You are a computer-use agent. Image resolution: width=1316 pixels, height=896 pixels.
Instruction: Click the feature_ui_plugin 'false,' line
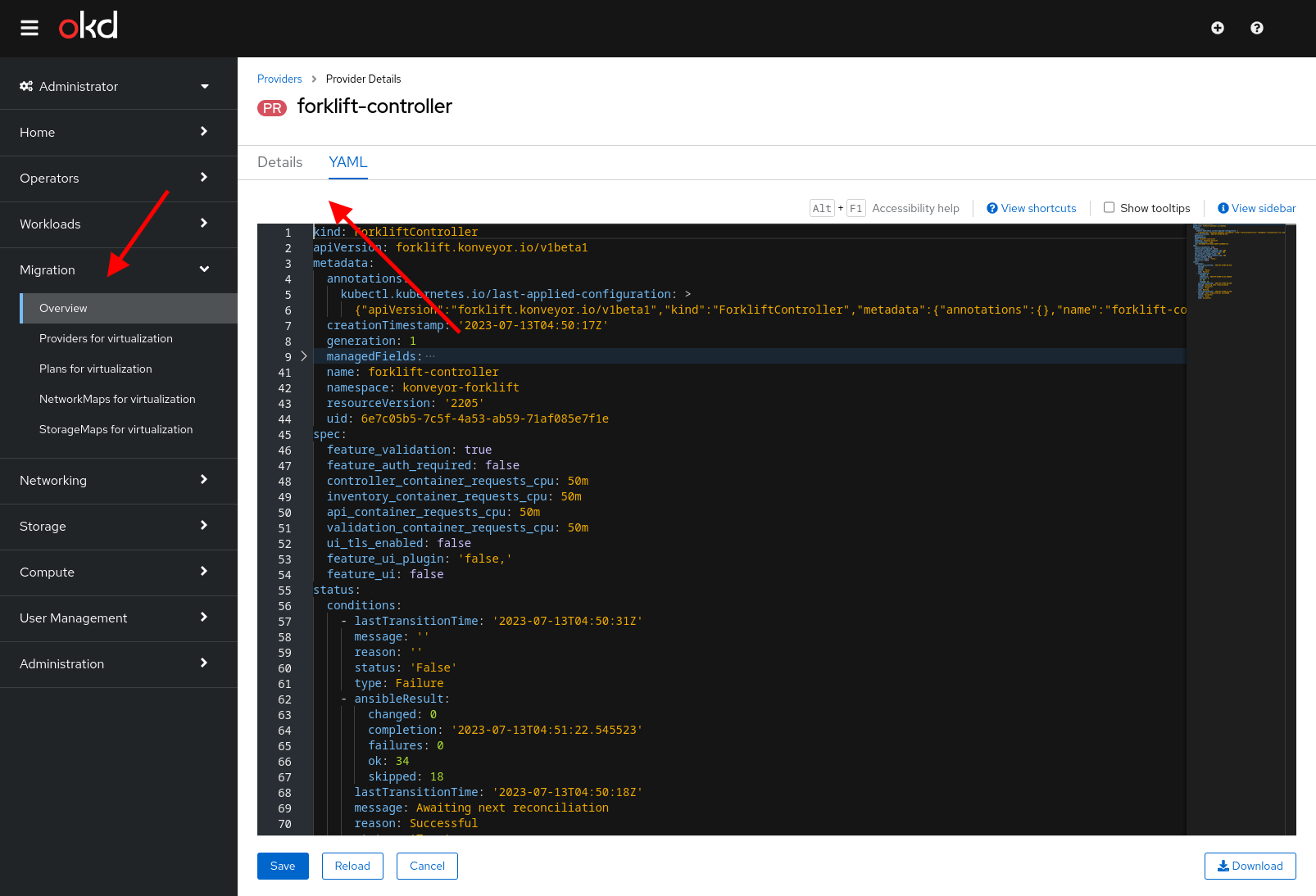pyautogui.click(x=419, y=559)
